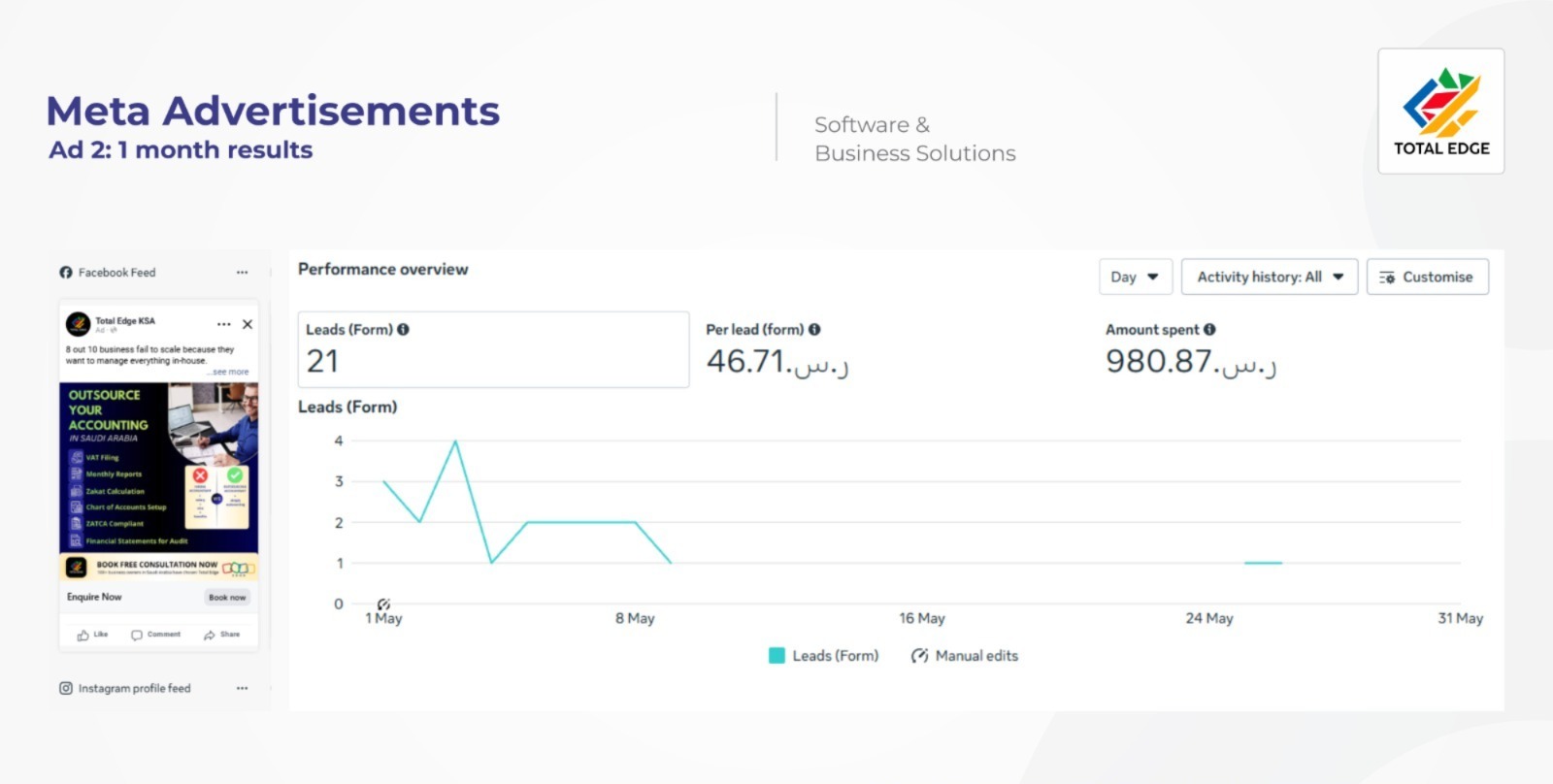Click the Like thumbs-up icon
Screen dimensions: 1553x784
coord(83,635)
